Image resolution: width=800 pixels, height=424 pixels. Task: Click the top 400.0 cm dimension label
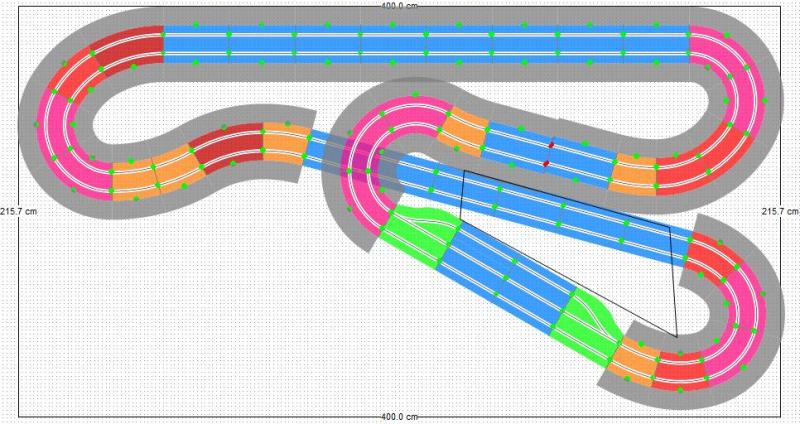(x=400, y=6)
